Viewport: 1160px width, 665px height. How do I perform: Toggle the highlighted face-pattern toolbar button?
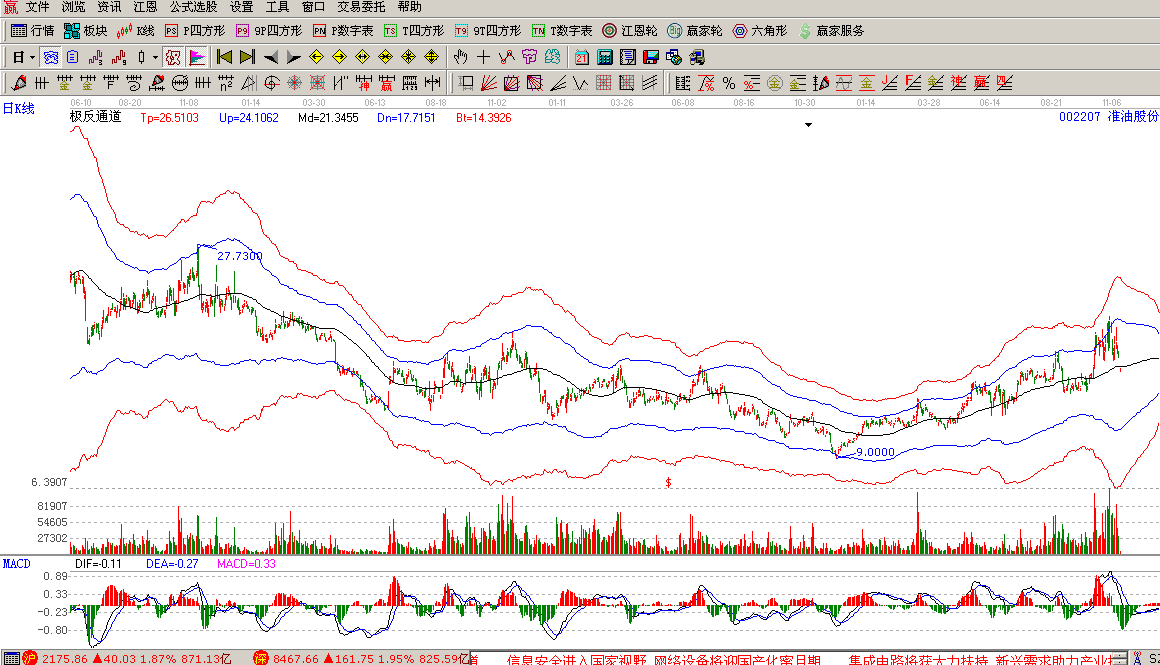(x=50, y=57)
